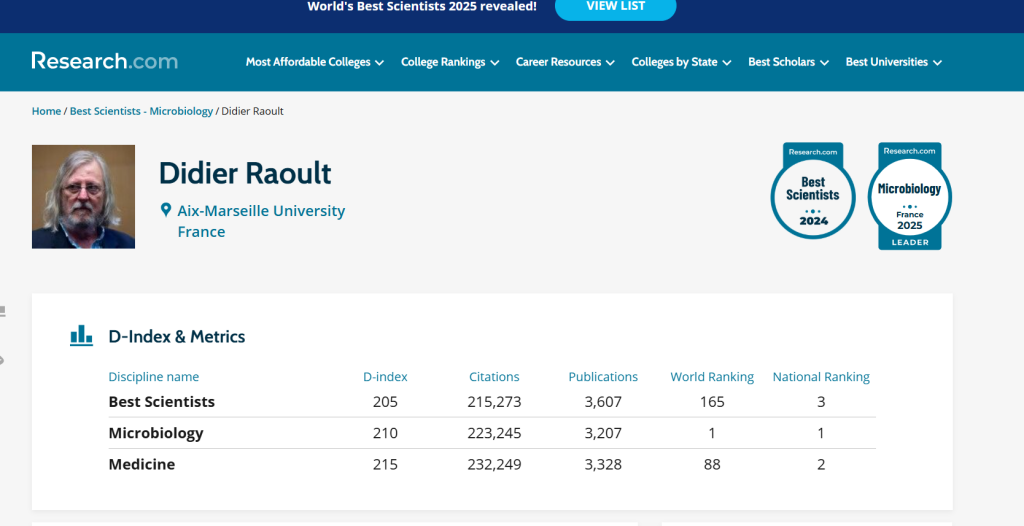
Task: Click Didier Raoult in the breadcrumb
Action: click(x=252, y=111)
